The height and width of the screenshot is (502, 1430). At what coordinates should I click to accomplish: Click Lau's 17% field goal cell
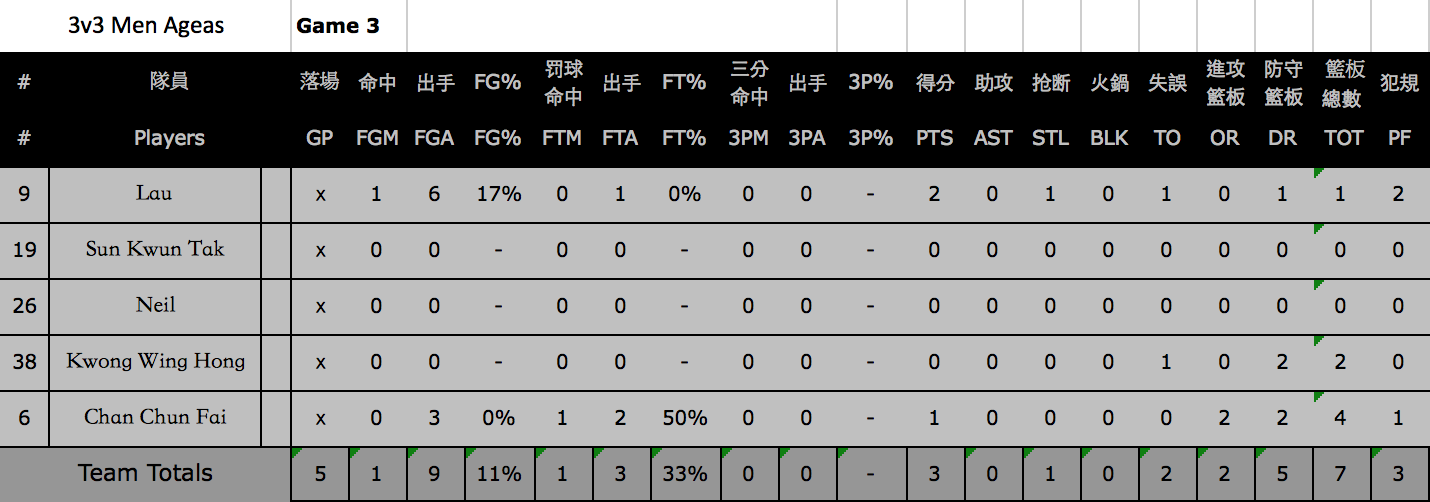pos(498,194)
